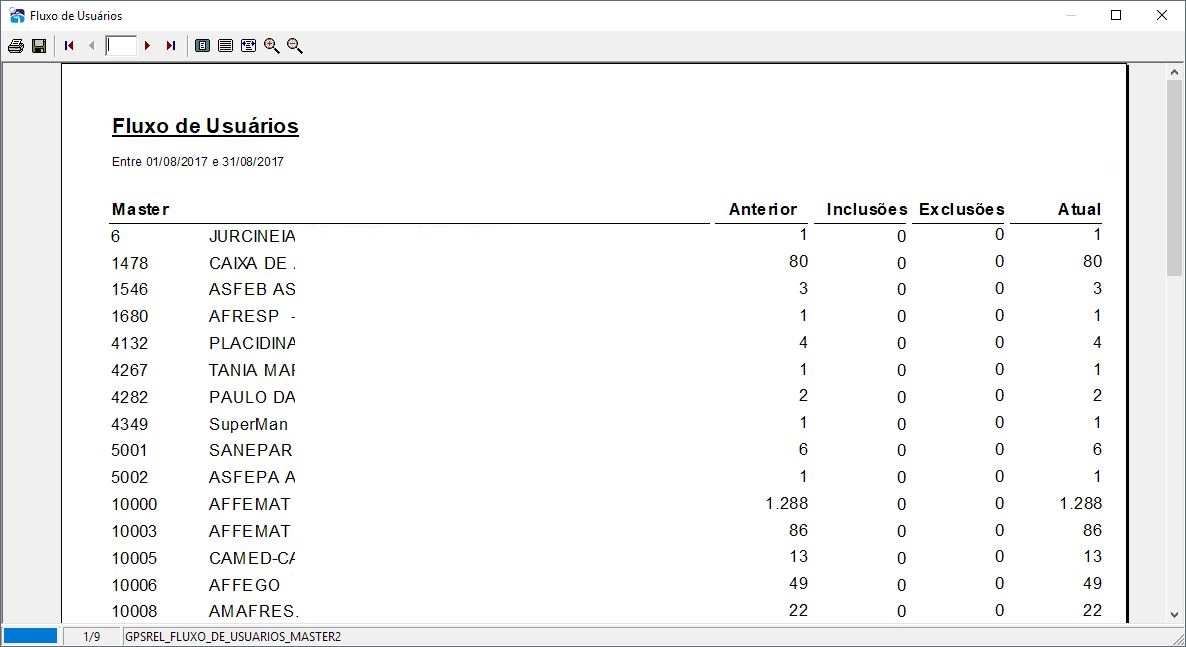Viewport: 1186px width, 647px height.
Task: Save the report with the floppy disk icon
Action: point(39,46)
